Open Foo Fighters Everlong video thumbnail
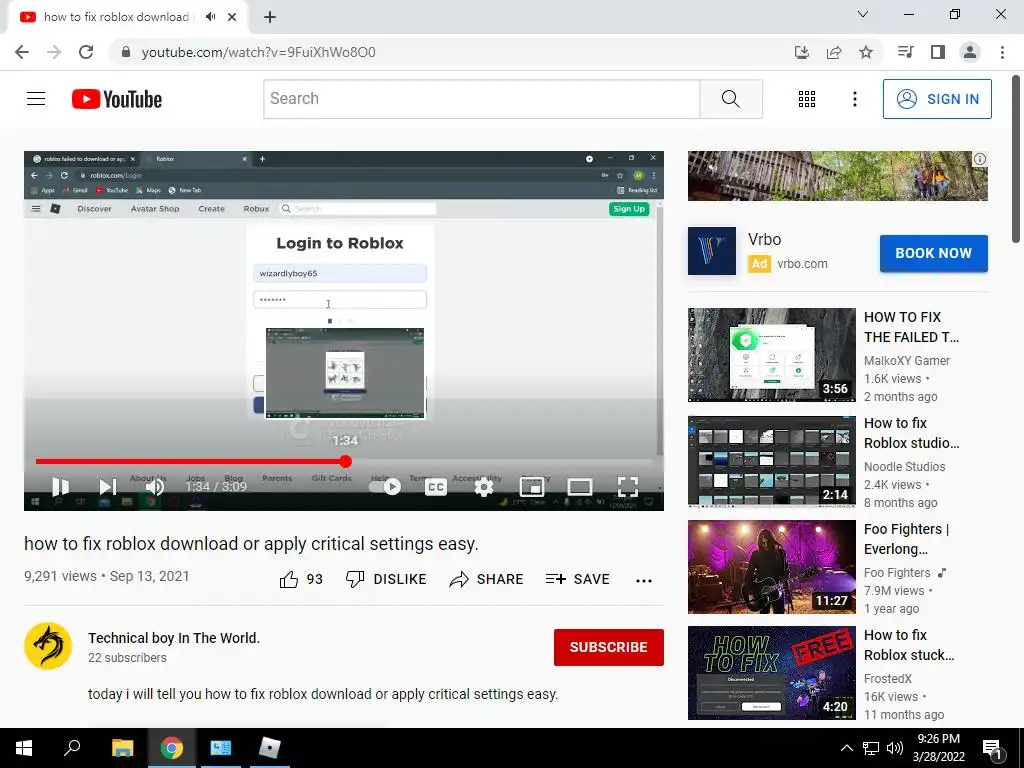The image size is (1024, 768). (771, 567)
